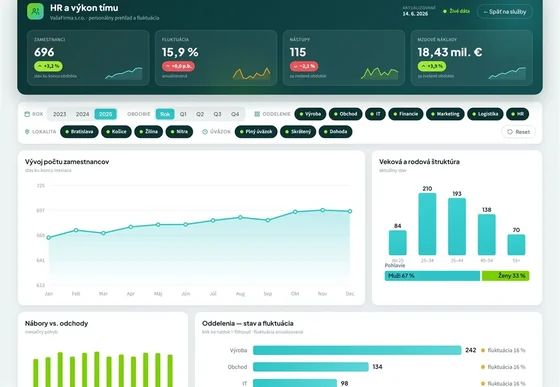Click the Vývoj počtu zamestnancov title

pos(67,162)
